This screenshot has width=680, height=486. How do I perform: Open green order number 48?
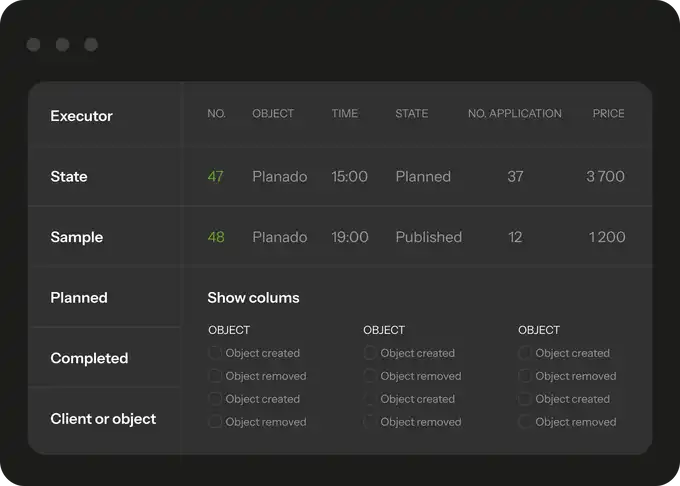coord(216,237)
